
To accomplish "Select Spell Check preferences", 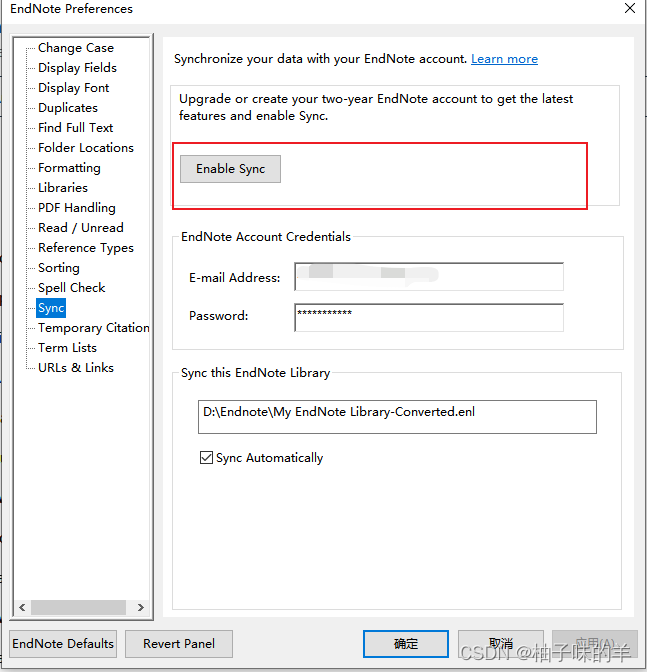I will (72, 288).
